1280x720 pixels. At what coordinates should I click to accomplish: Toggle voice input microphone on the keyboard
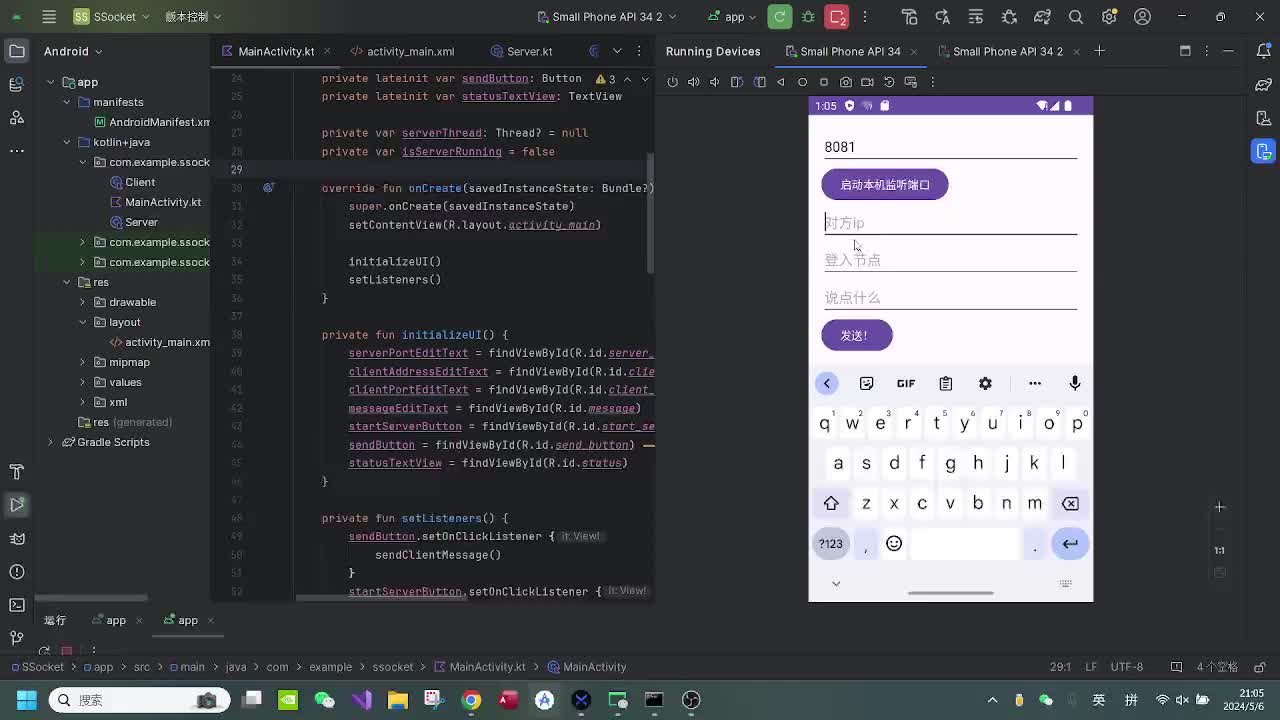[x=1075, y=384]
